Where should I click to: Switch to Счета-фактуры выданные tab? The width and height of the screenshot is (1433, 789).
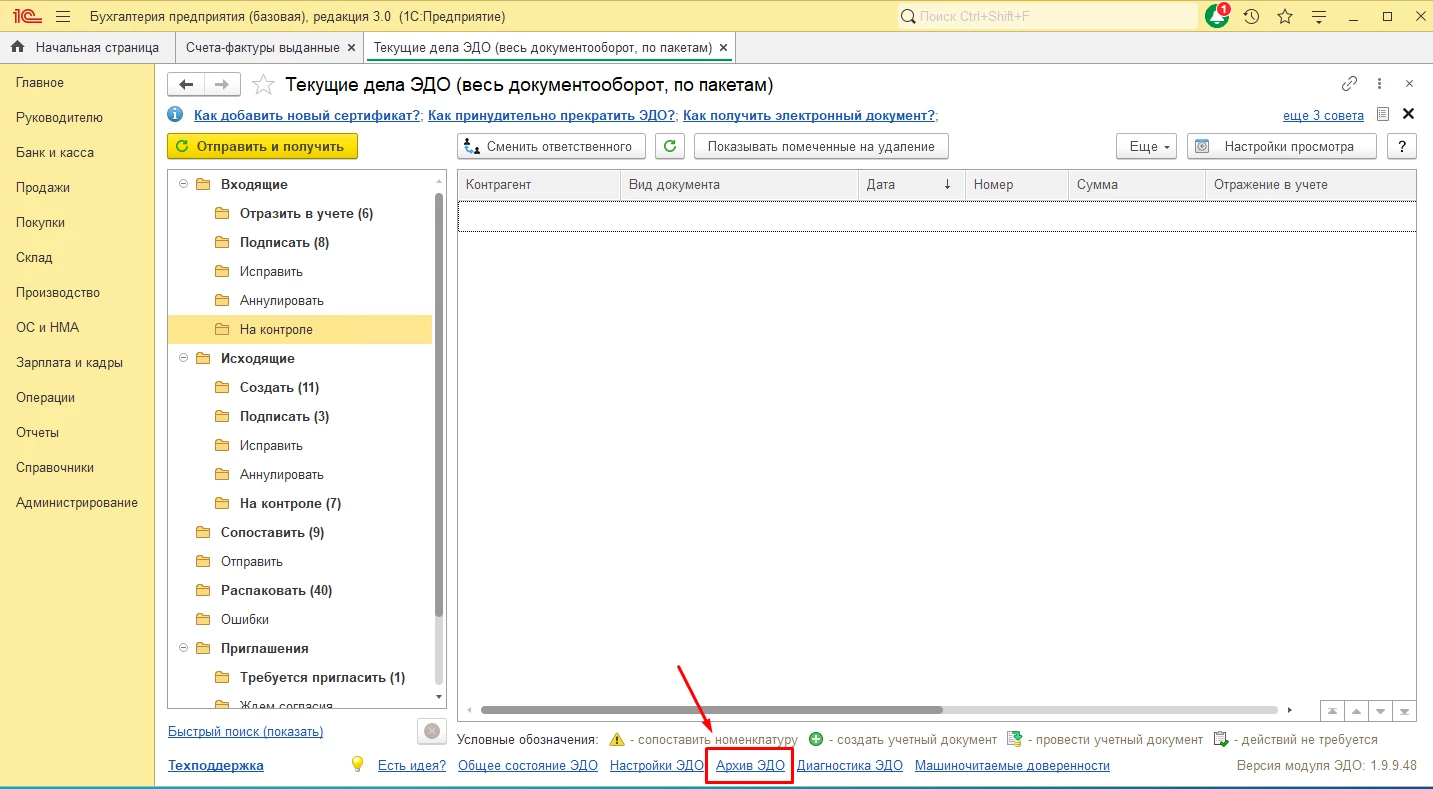tap(263, 47)
